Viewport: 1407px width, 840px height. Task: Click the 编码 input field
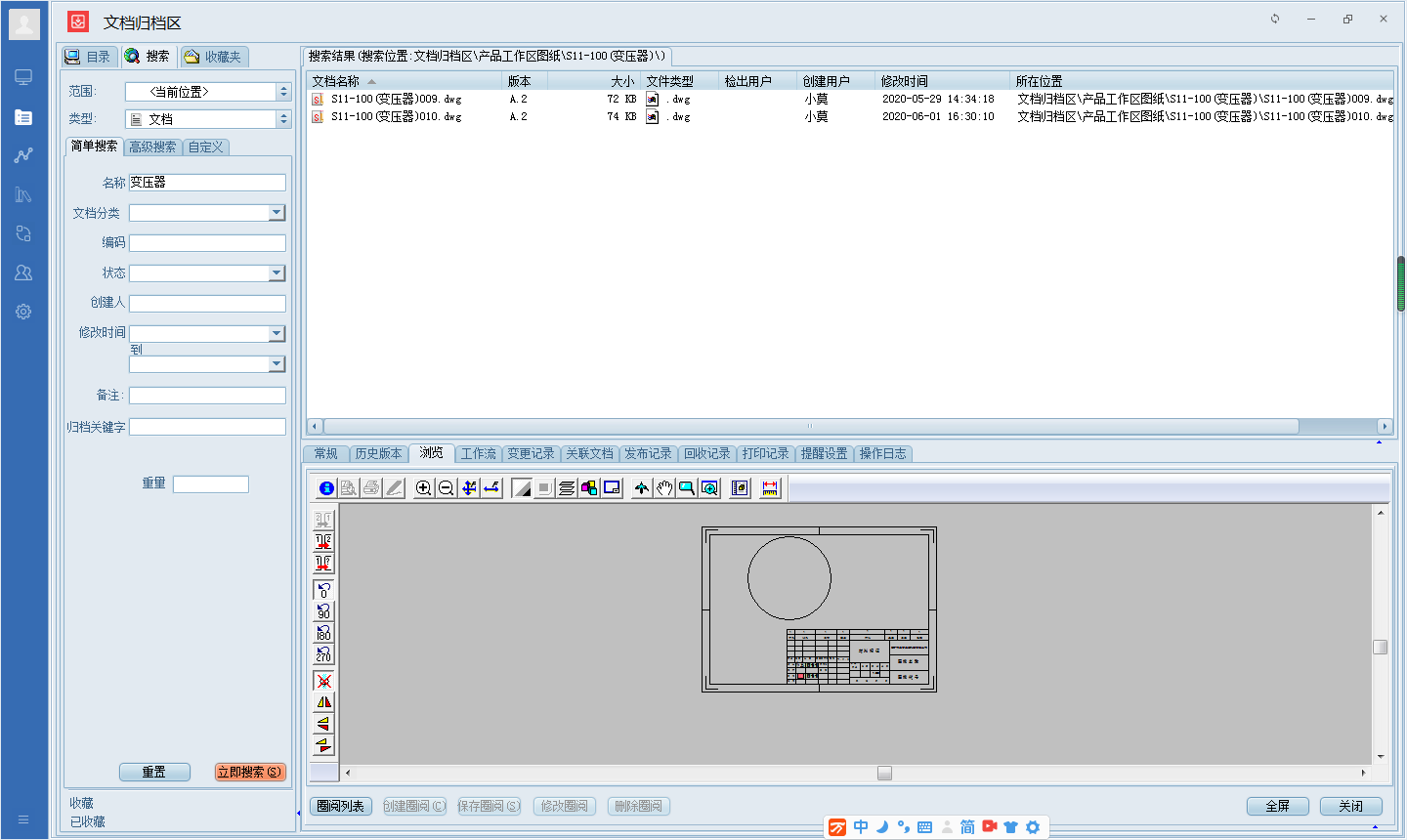click(x=207, y=243)
